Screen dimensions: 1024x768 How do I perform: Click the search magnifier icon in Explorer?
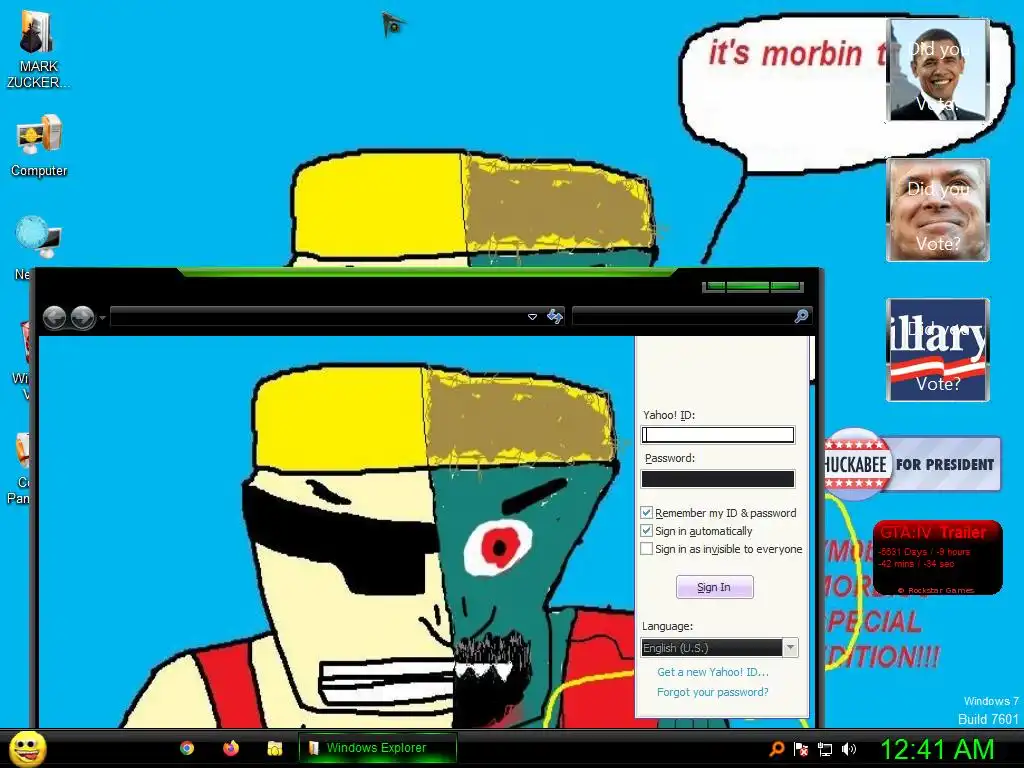pyautogui.click(x=801, y=316)
